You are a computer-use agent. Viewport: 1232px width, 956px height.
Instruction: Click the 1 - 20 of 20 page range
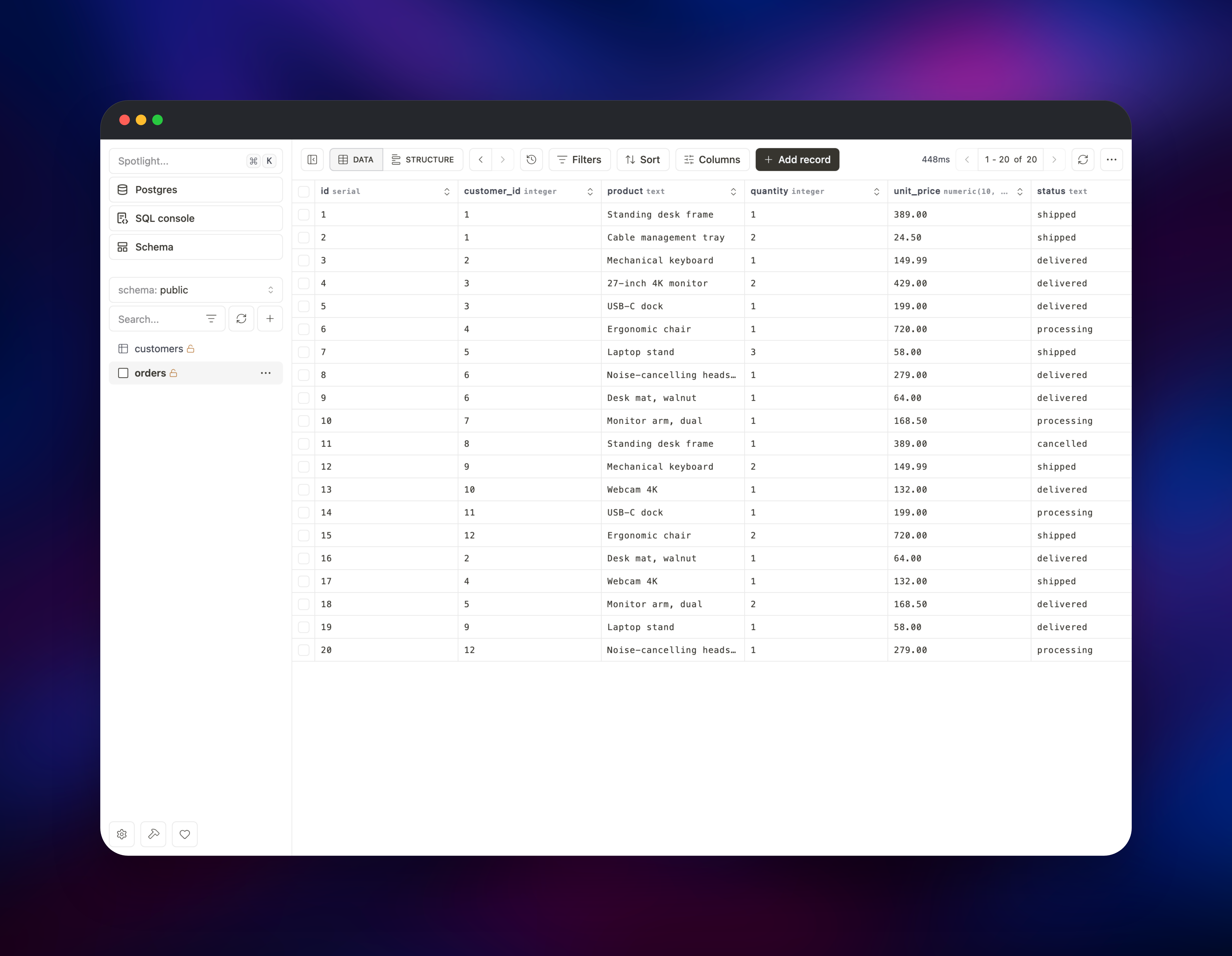tap(1010, 160)
